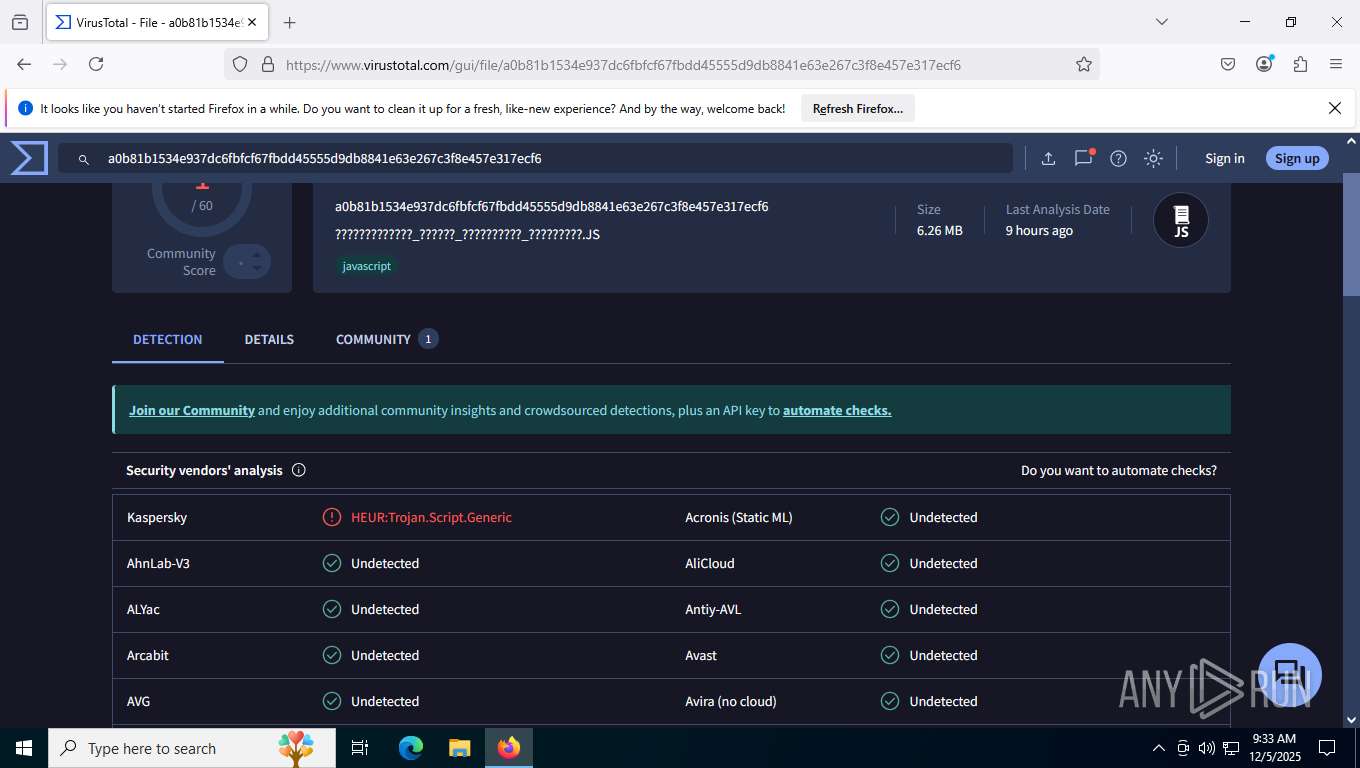List all tabs dropdown arrow
Screen dimensions: 1360x768
(1162, 22)
